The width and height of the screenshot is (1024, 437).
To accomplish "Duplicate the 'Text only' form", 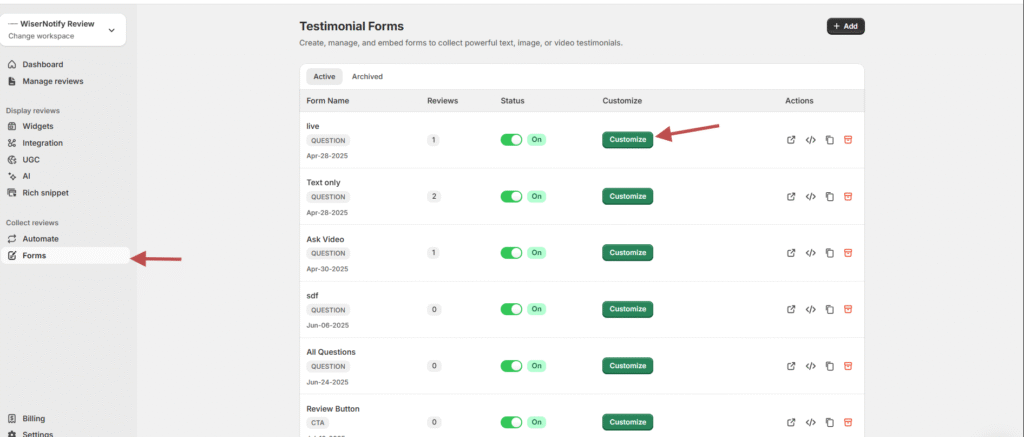I will [829, 197].
